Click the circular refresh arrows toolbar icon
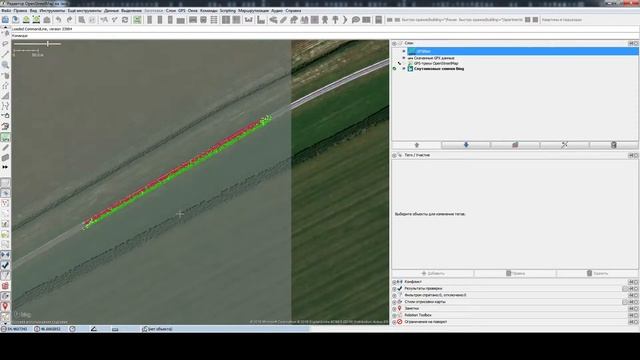 125,20
